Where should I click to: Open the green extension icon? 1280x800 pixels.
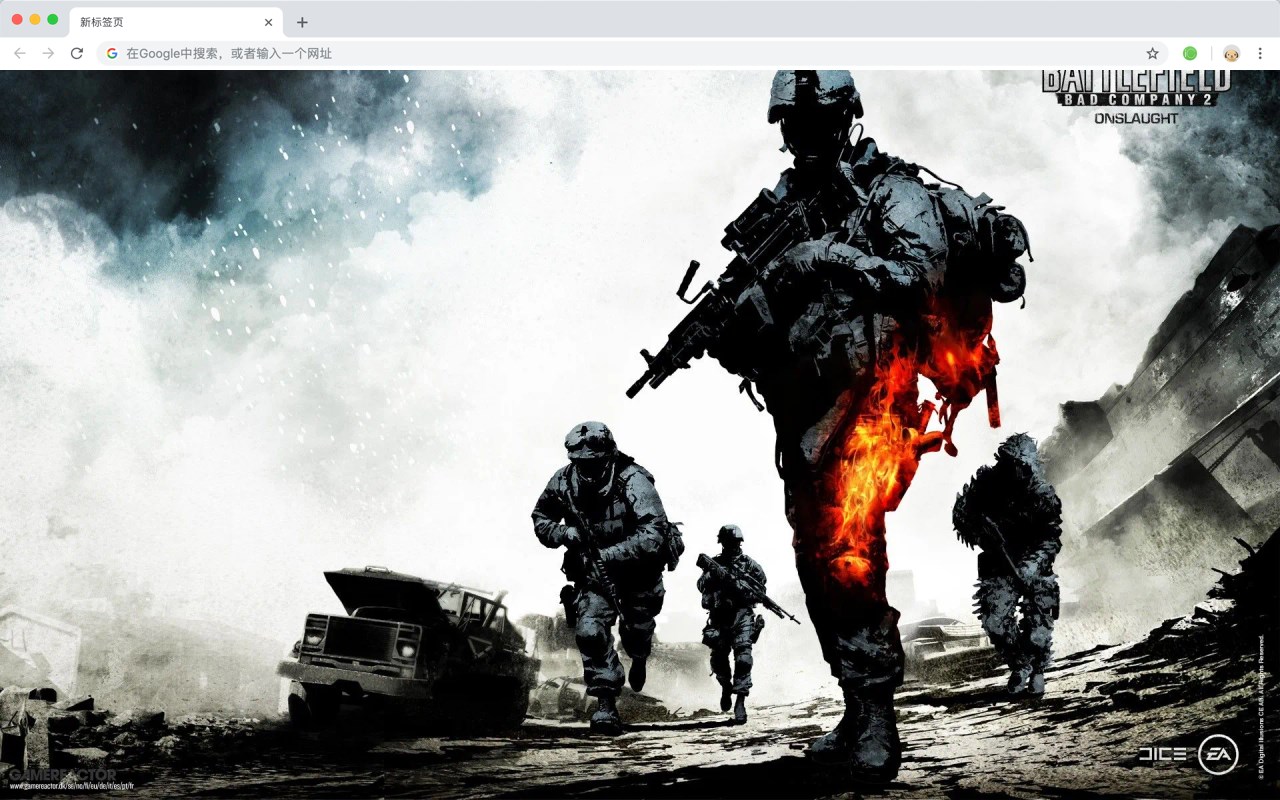1190,53
